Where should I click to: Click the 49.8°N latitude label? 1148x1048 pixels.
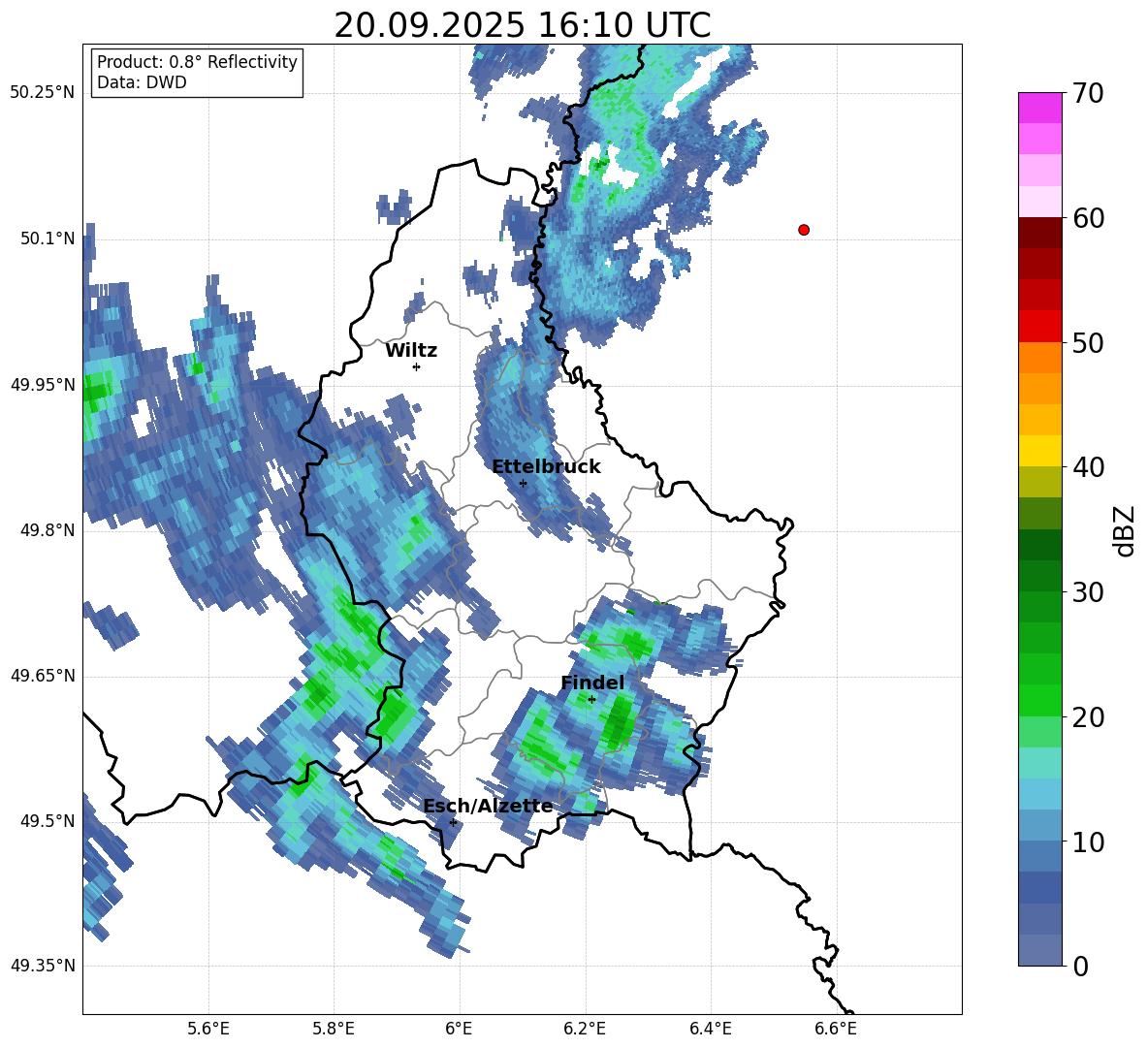[x=48, y=530]
